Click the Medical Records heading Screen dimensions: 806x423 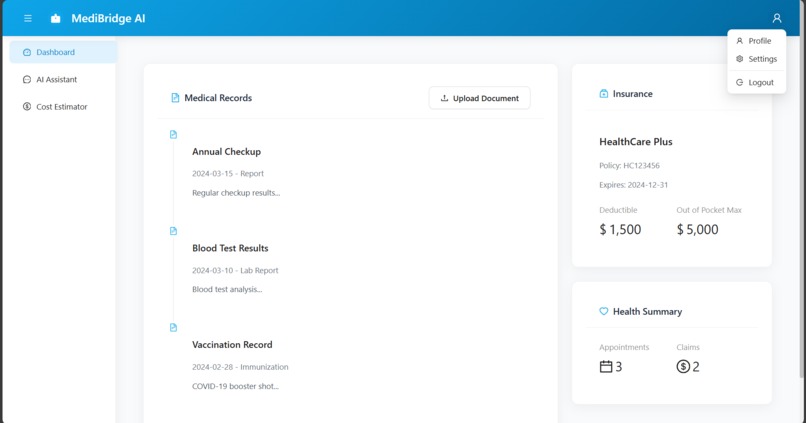(218, 98)
